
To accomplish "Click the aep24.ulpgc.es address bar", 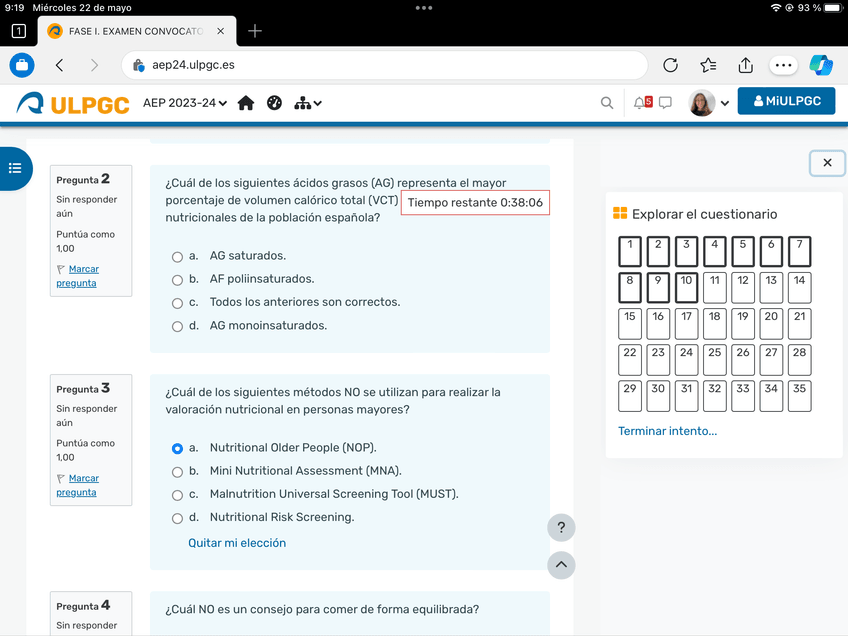I will tap(400, 64).
